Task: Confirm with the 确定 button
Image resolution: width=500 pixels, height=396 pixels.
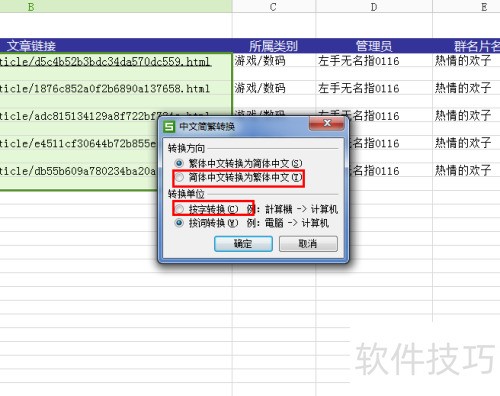Action: click(x=243, y=244)
